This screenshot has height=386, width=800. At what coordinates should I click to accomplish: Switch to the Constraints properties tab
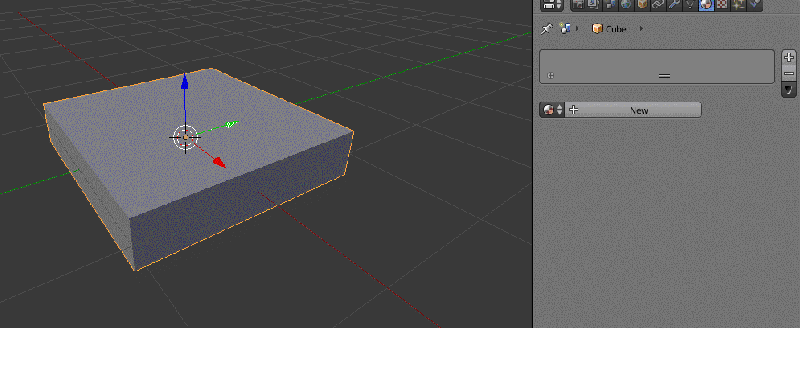pos(658,5)
